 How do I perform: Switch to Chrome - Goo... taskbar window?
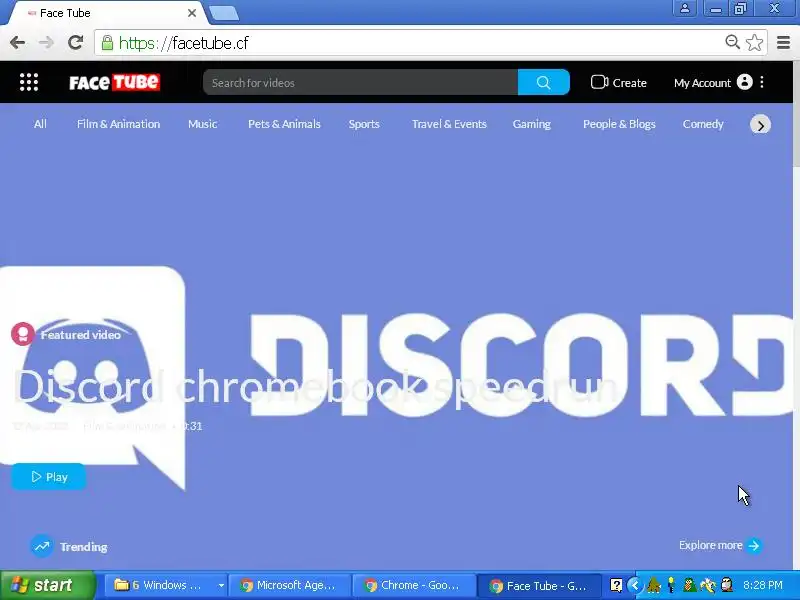[x=413, y=585]
